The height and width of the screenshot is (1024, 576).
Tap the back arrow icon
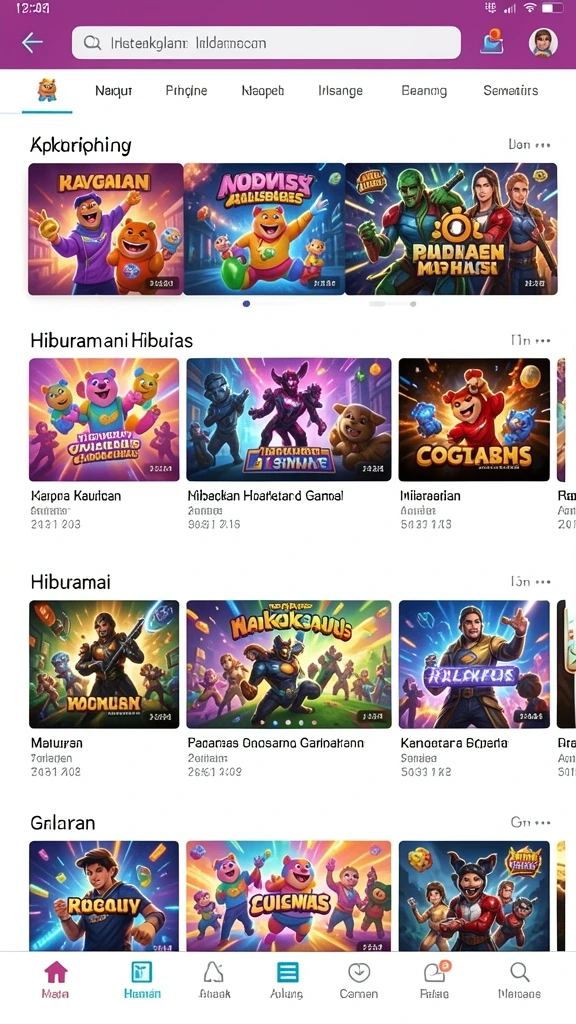click(x=32, y=43)
